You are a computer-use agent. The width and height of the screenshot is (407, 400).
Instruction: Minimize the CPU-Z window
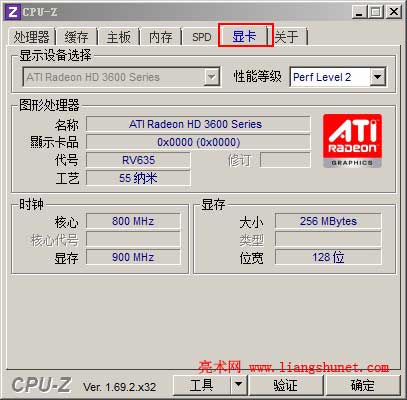point(359,12)
